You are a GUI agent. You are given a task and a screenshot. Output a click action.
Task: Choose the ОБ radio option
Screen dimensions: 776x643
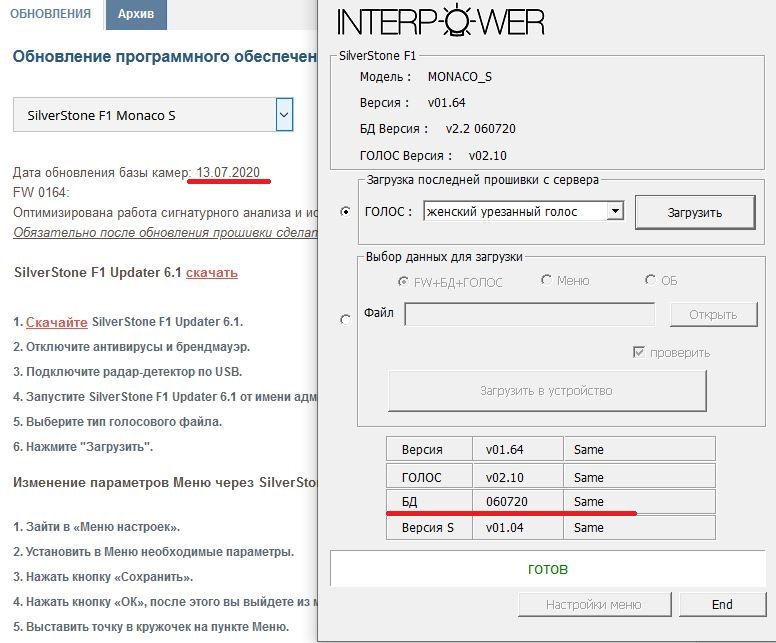coord(650,281)
